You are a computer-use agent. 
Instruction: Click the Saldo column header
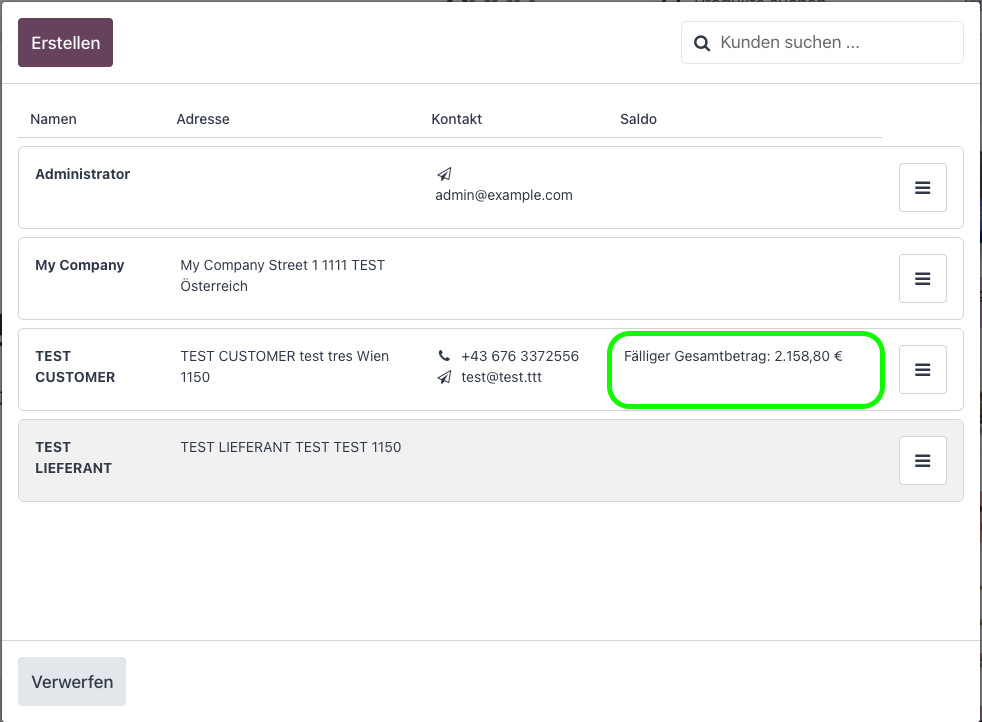638,119
